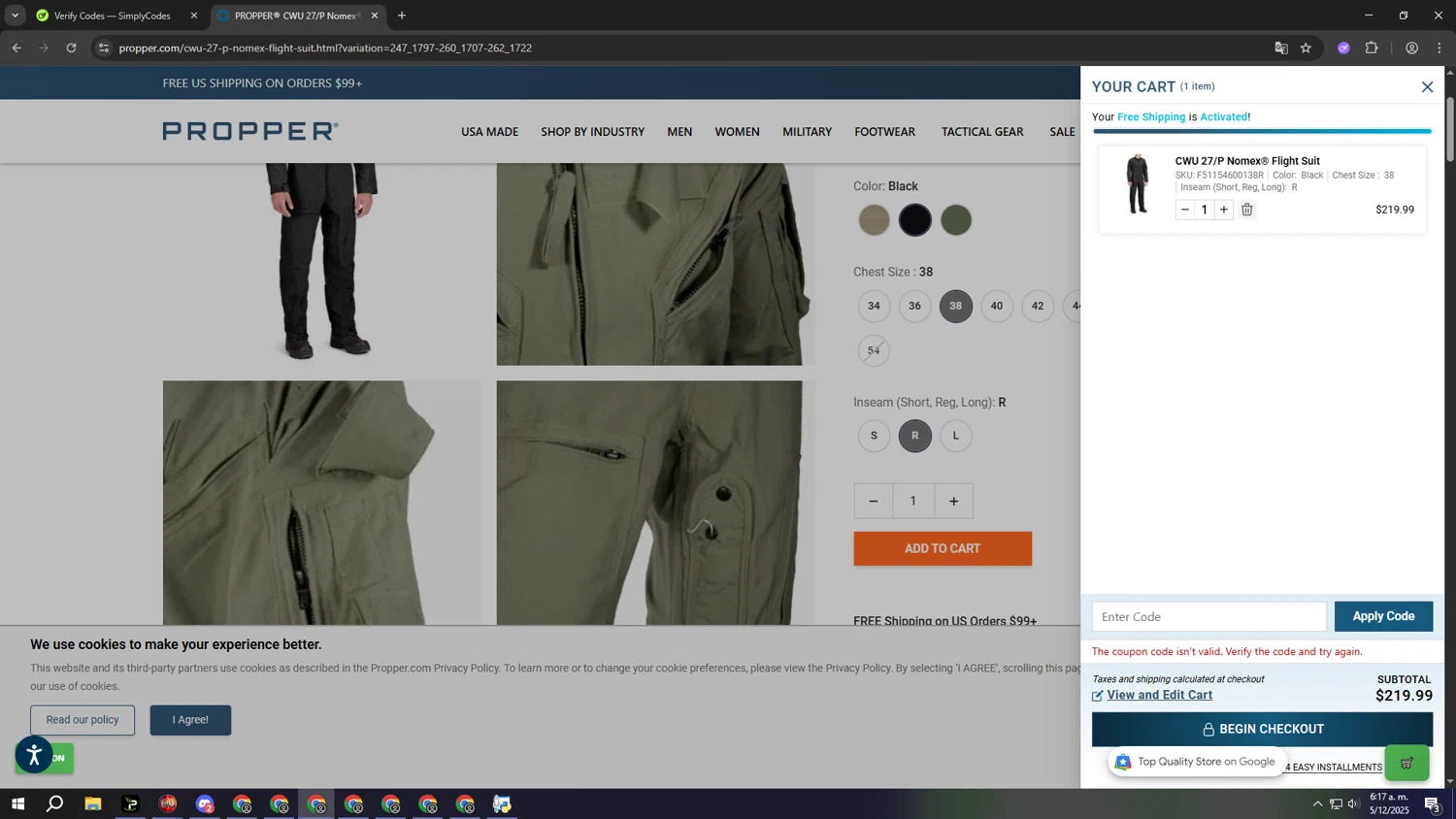
Task: Click the black flight suit thumbnail in cart
Action: pos(1138,184)
